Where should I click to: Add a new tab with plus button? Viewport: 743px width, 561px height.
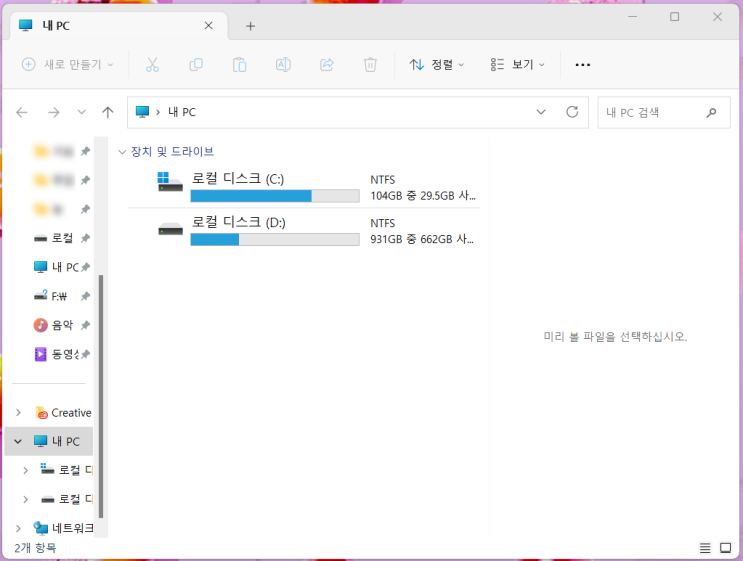pyautogui.click(x=250, y=26)
